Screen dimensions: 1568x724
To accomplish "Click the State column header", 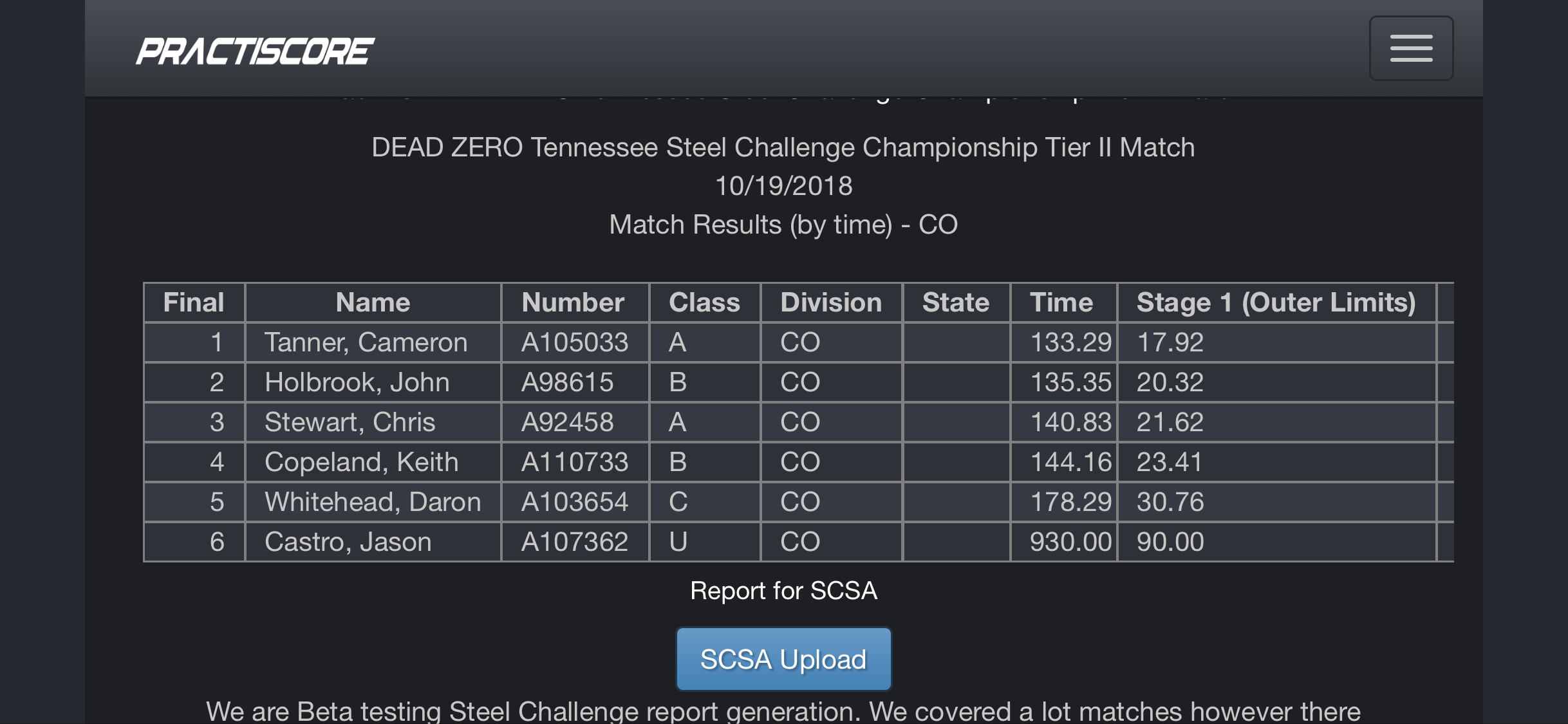I will tap(956, 302).
